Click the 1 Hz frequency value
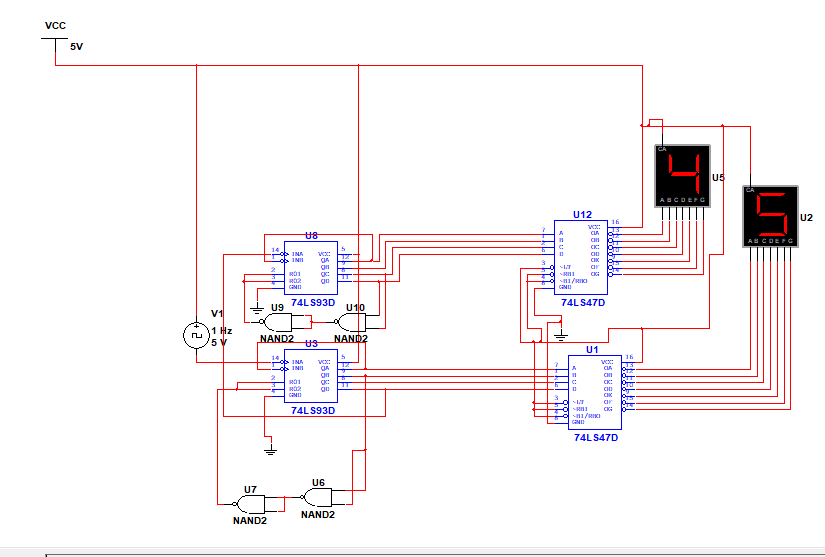 (x=222, y=330)
